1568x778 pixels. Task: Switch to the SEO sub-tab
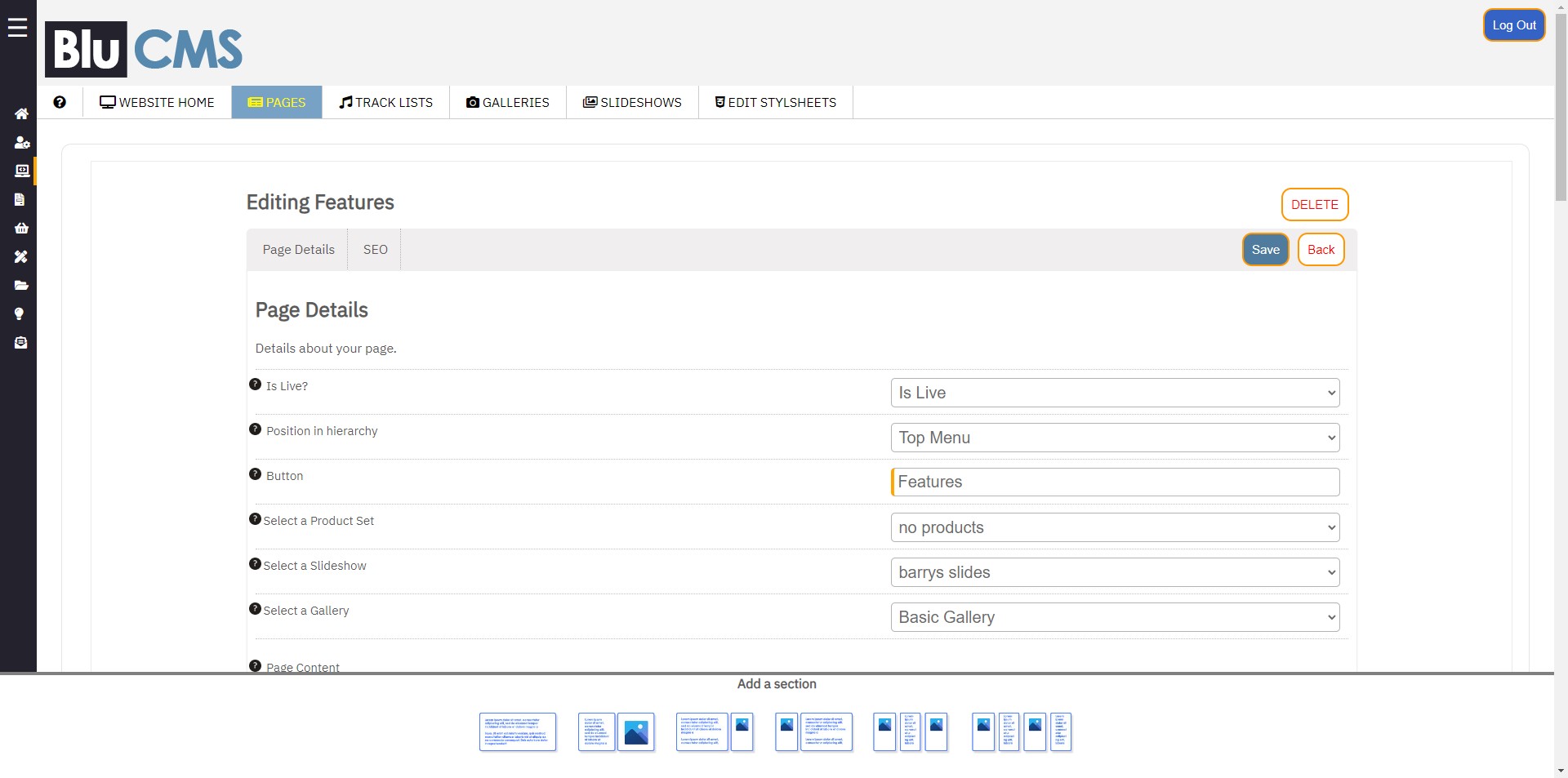pyautogui.click(x=376, y=250)
